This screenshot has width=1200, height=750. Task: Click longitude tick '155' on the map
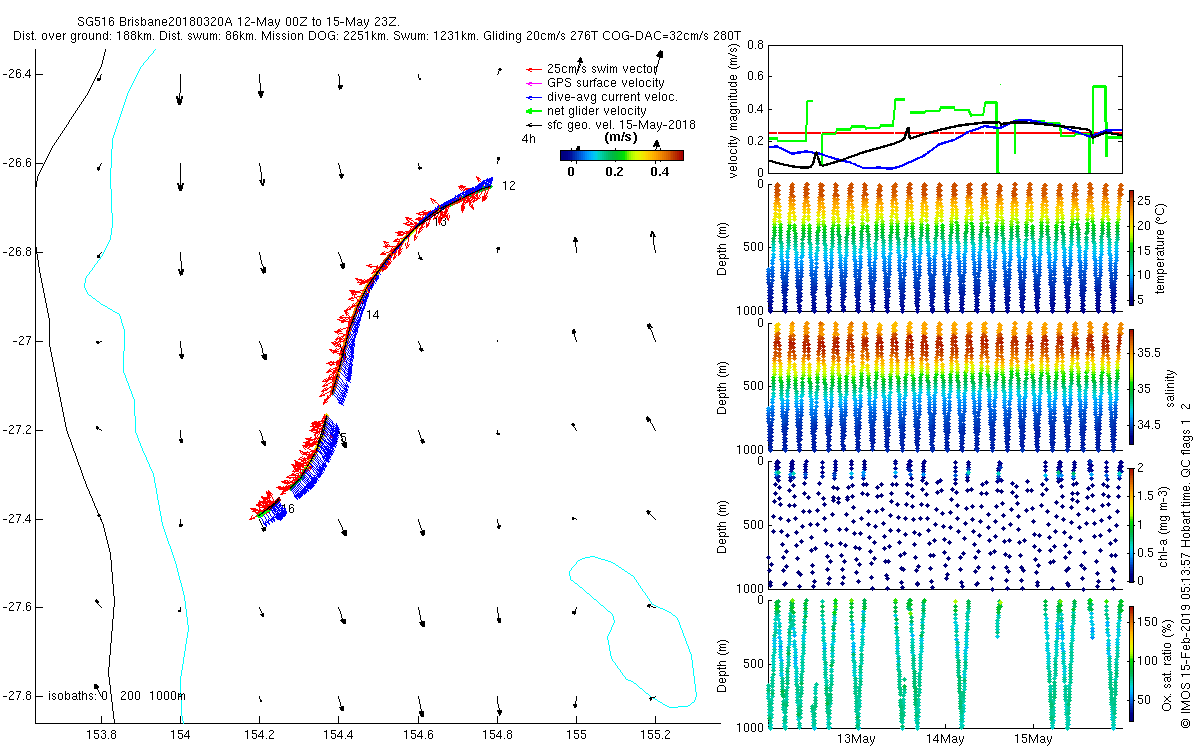(x=576, y=735)
